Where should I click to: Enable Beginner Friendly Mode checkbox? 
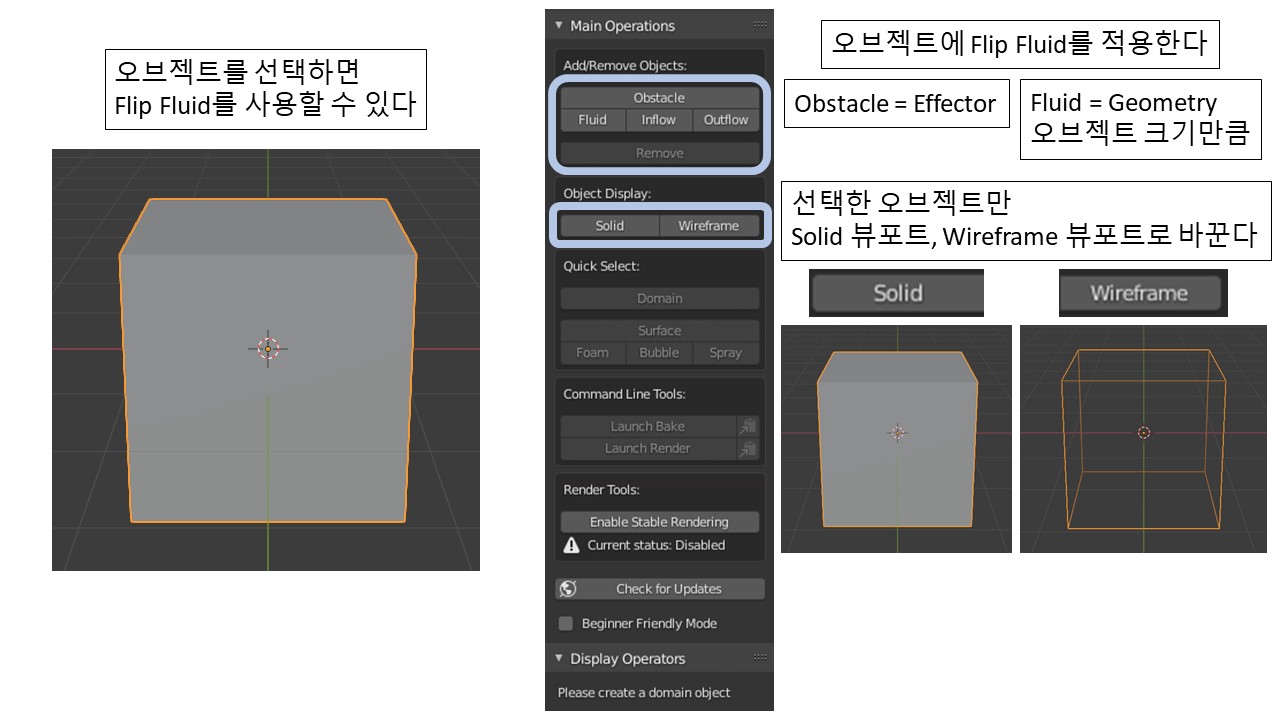click(x=566, y=623)
